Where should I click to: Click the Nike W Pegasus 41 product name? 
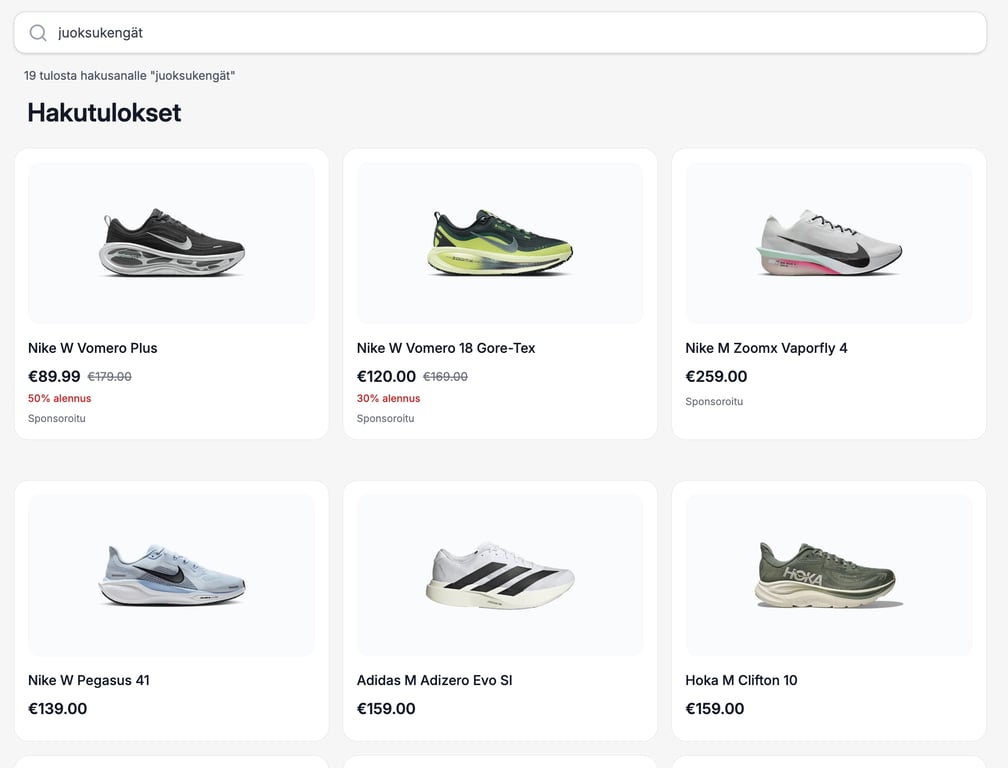click(89, 680)
